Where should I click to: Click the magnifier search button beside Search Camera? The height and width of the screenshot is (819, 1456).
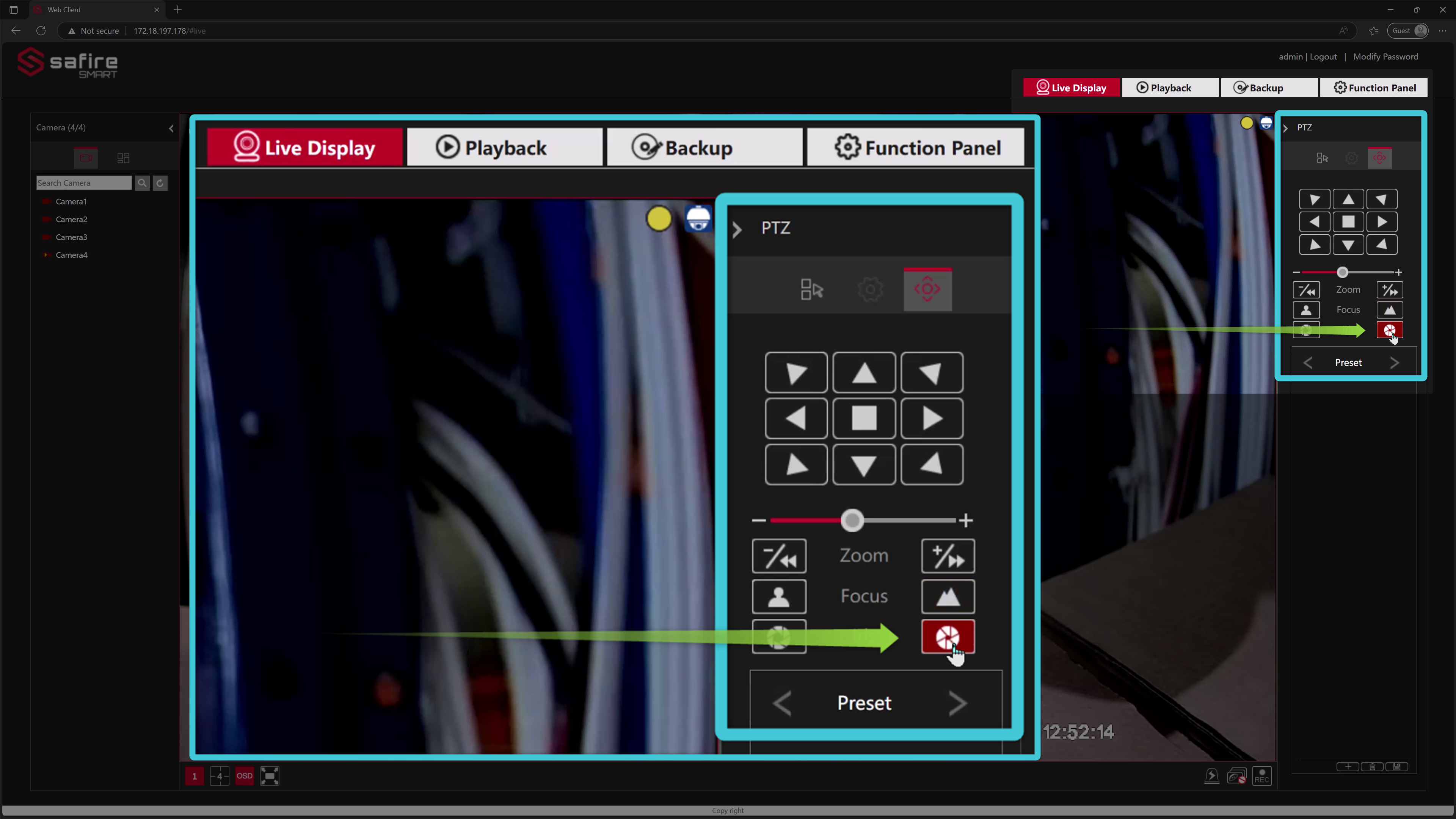[143, 182]
